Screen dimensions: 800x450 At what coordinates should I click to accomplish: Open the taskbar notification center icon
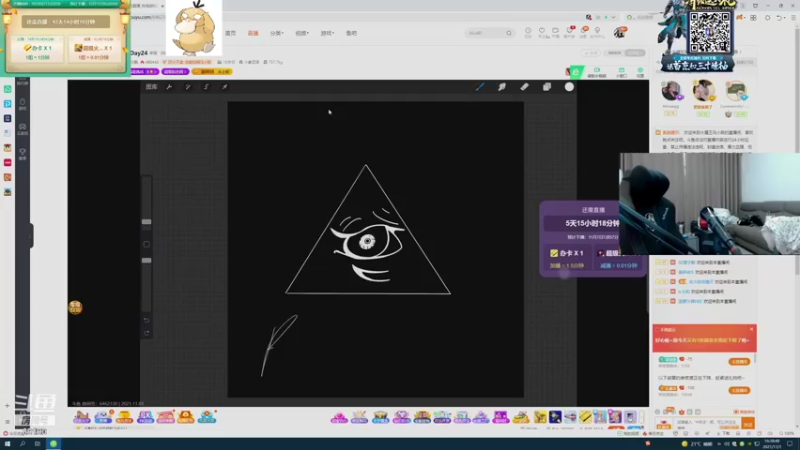tap(791, 444)
